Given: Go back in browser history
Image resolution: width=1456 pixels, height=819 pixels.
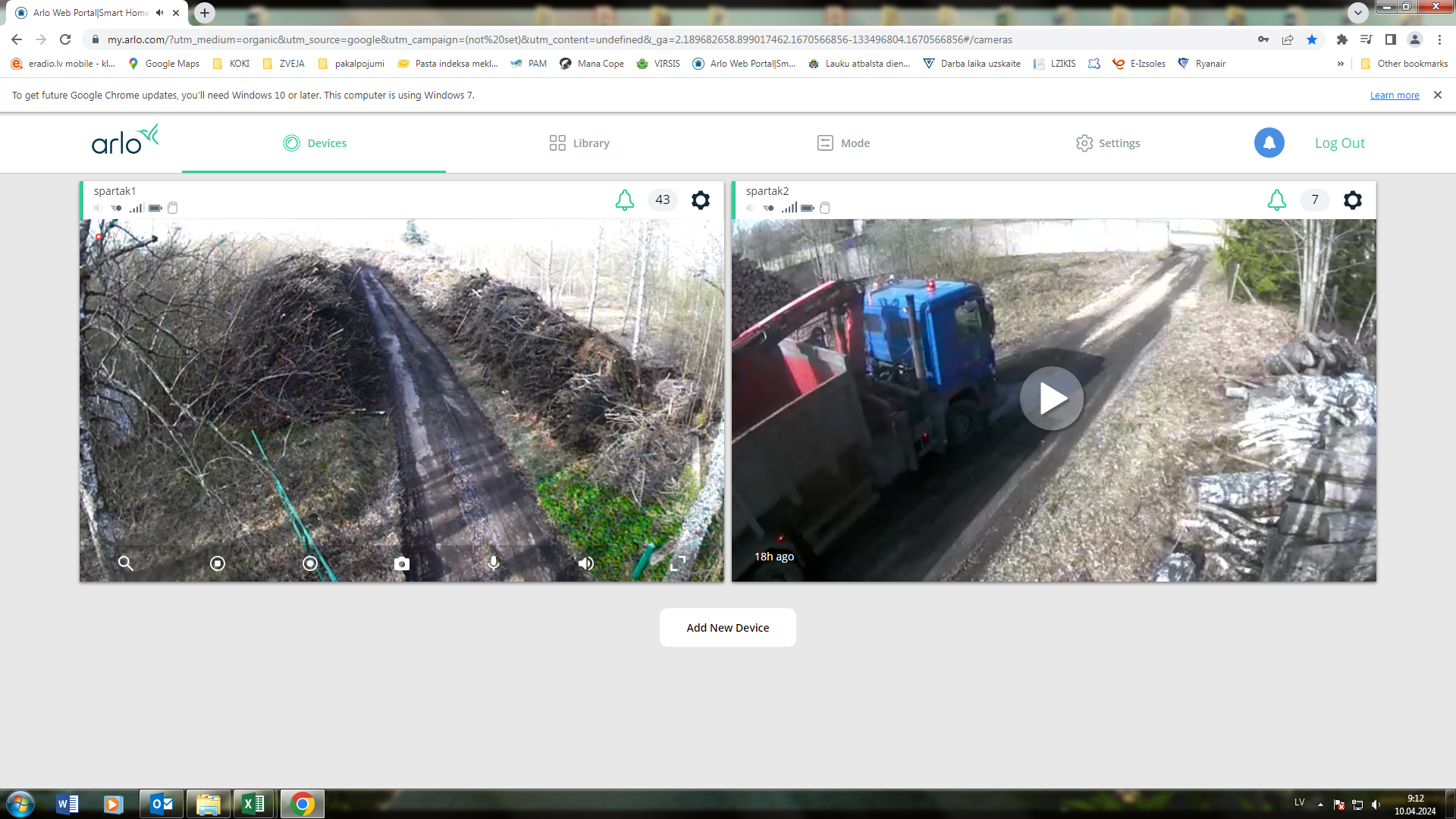Looking at the screenshot, I should [x=17, y=39].
